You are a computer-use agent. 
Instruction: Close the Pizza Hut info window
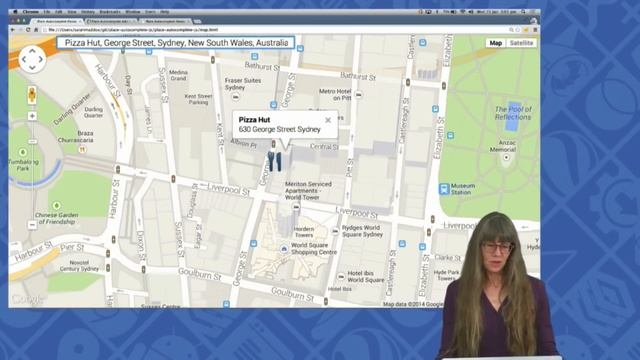(x=328, y=120)
